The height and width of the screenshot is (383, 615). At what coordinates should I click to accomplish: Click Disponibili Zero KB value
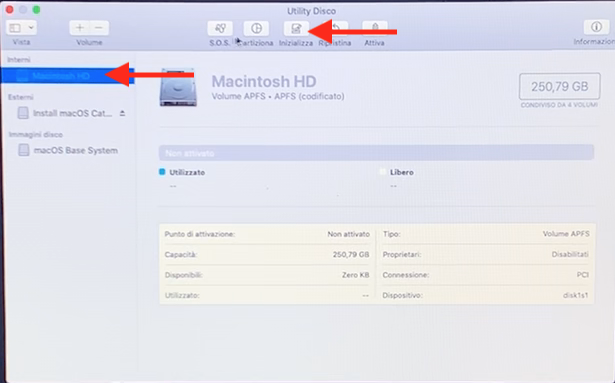tap(355, 275)
